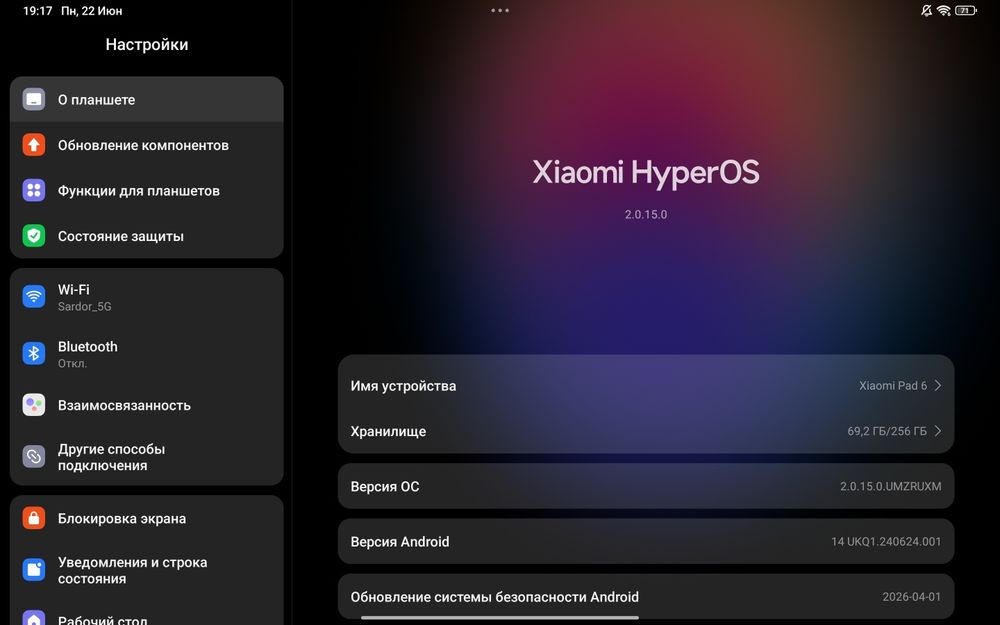Tap the 2026-04-01 security patch date
This screenshot has height=625, width=1000.
coord(911,597)
